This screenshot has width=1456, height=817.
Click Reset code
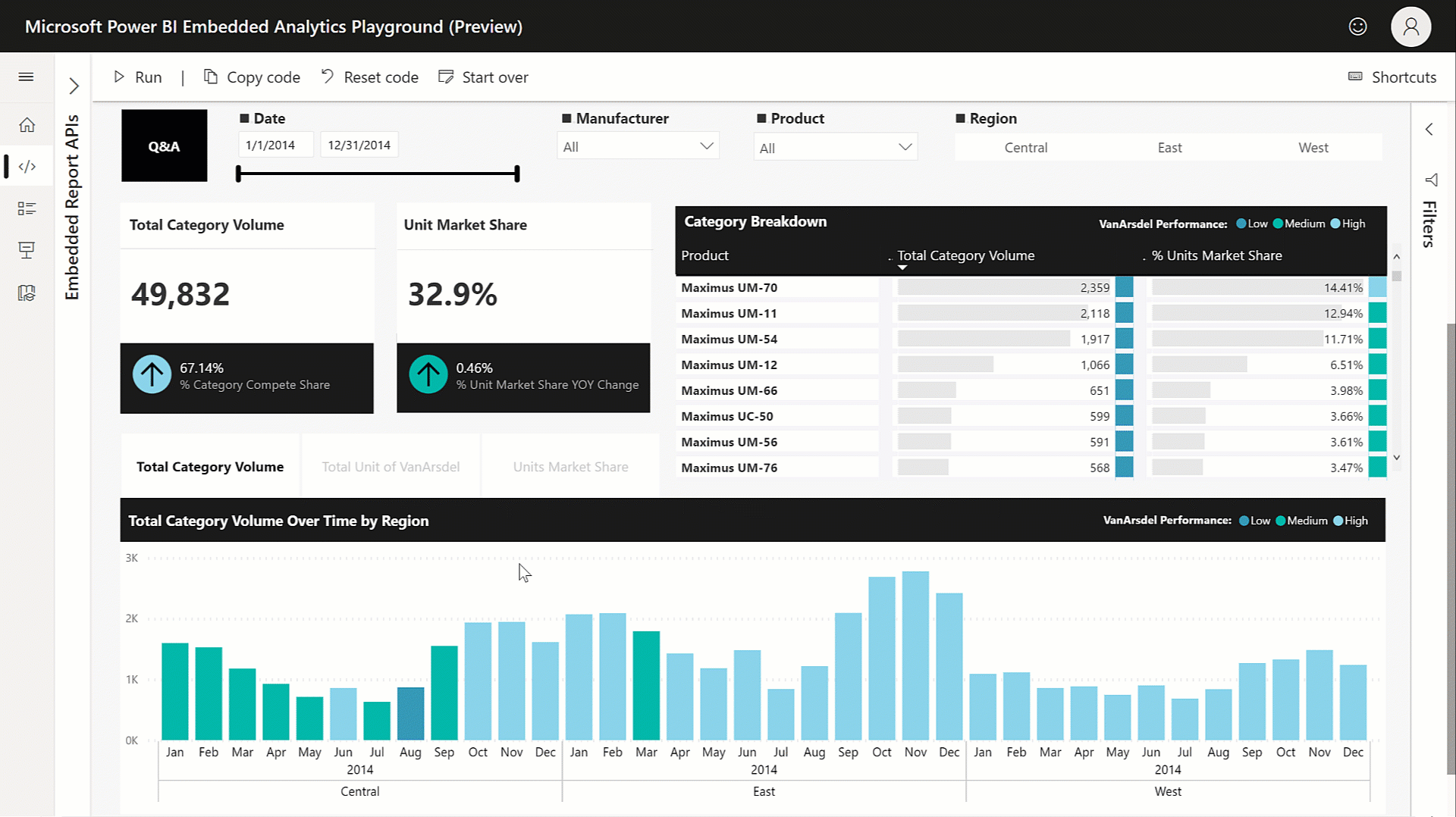(x=369, y=77)
